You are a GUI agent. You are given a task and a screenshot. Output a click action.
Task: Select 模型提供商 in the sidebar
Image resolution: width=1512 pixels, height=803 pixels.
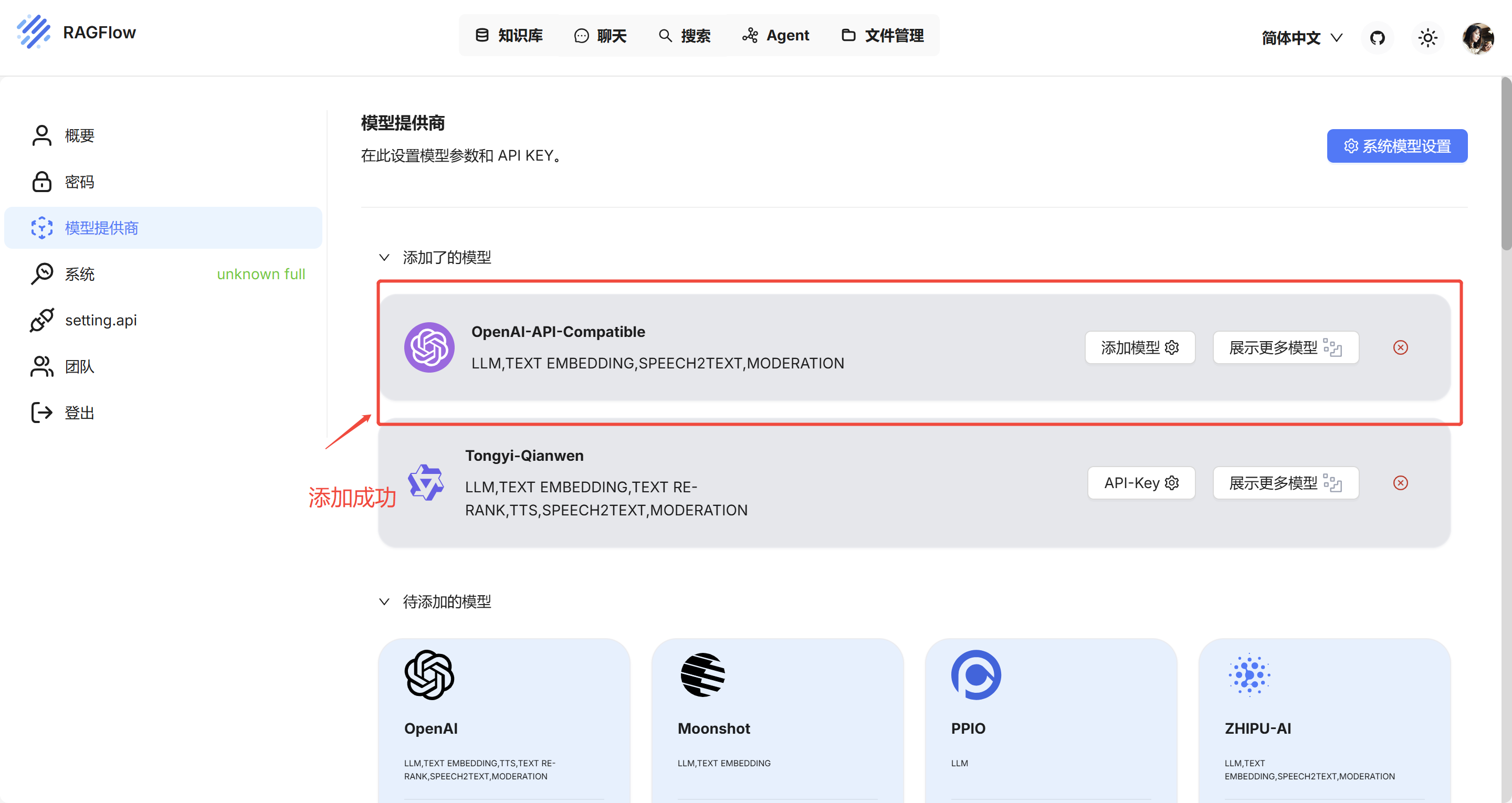[163, 228]
